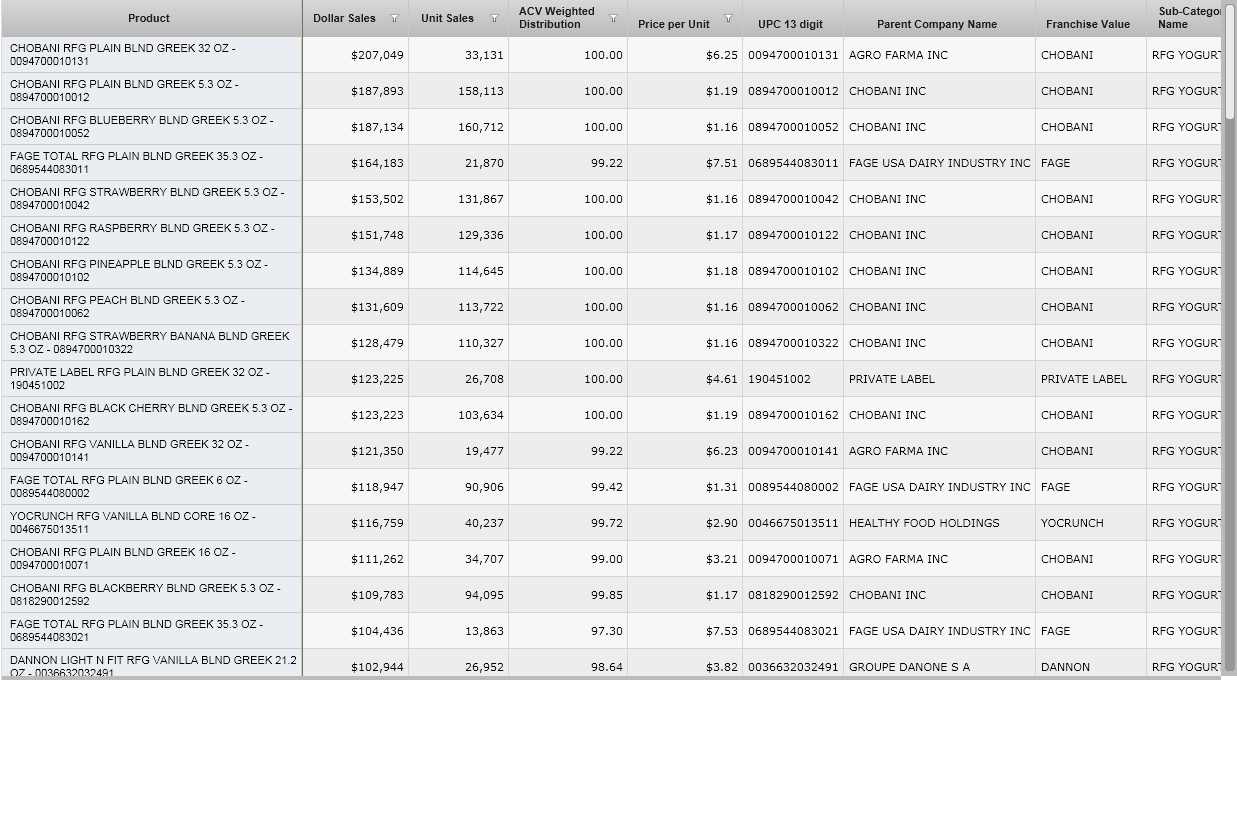Click the GROUPE DANONE S A cell

[909, 667]
